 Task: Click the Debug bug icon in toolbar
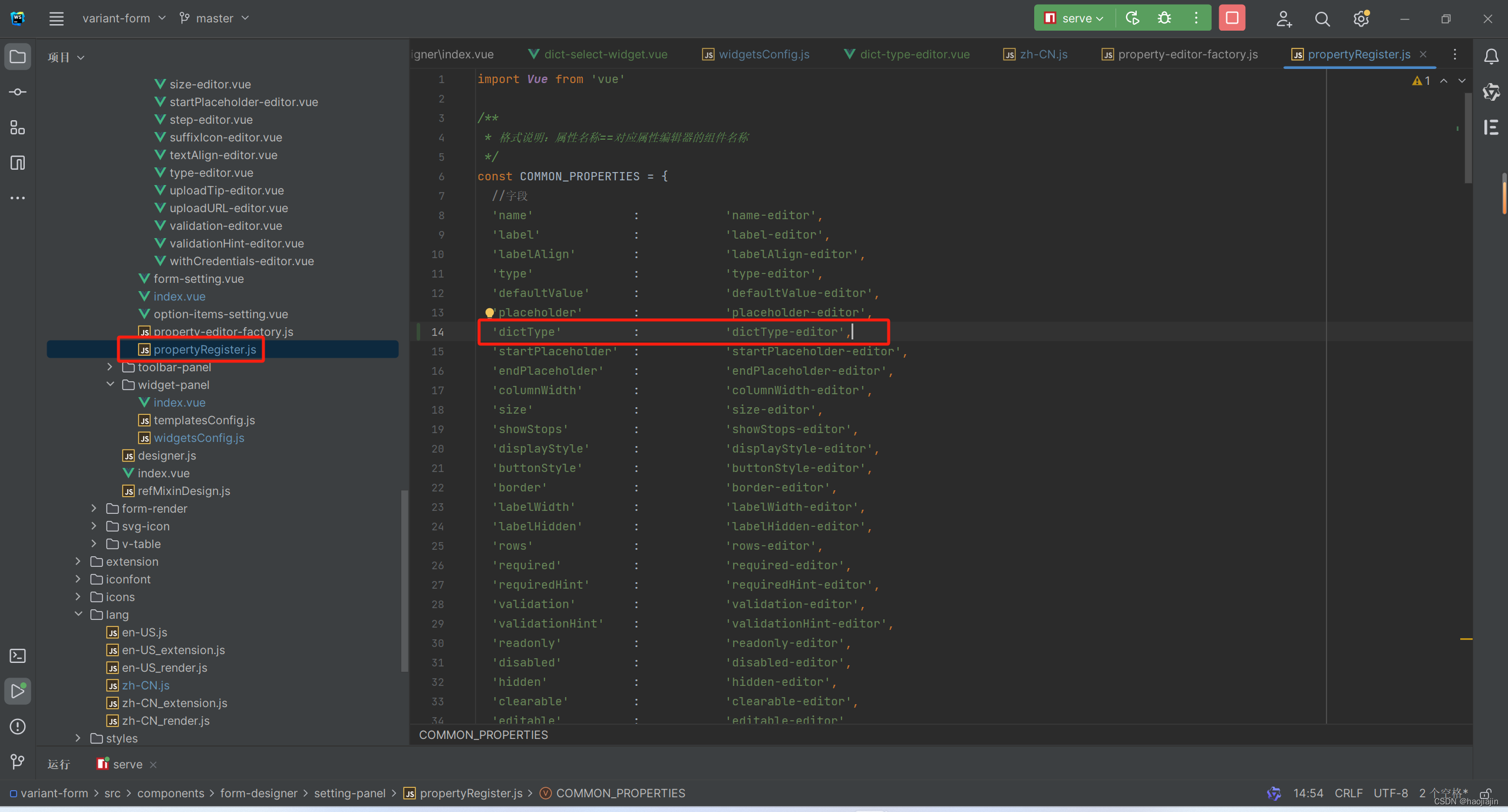1164,18
